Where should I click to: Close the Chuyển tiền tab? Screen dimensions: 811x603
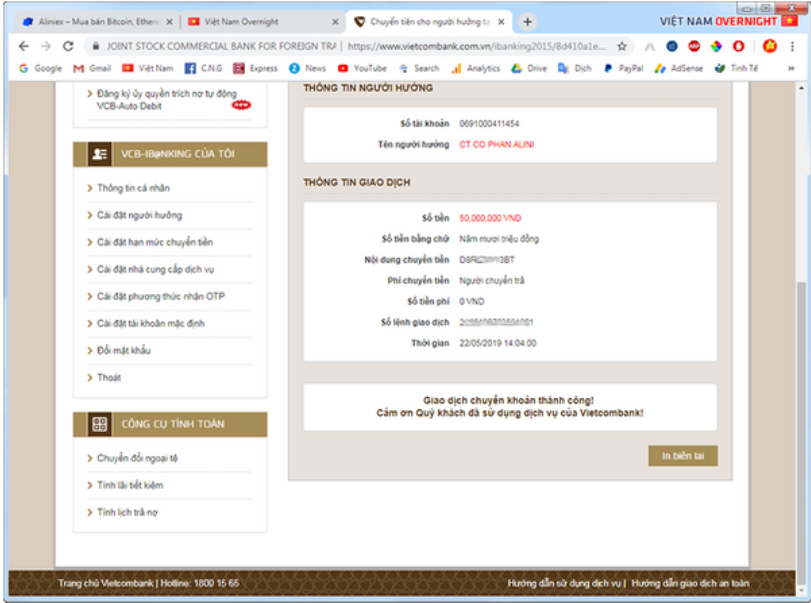pos(501,22)
